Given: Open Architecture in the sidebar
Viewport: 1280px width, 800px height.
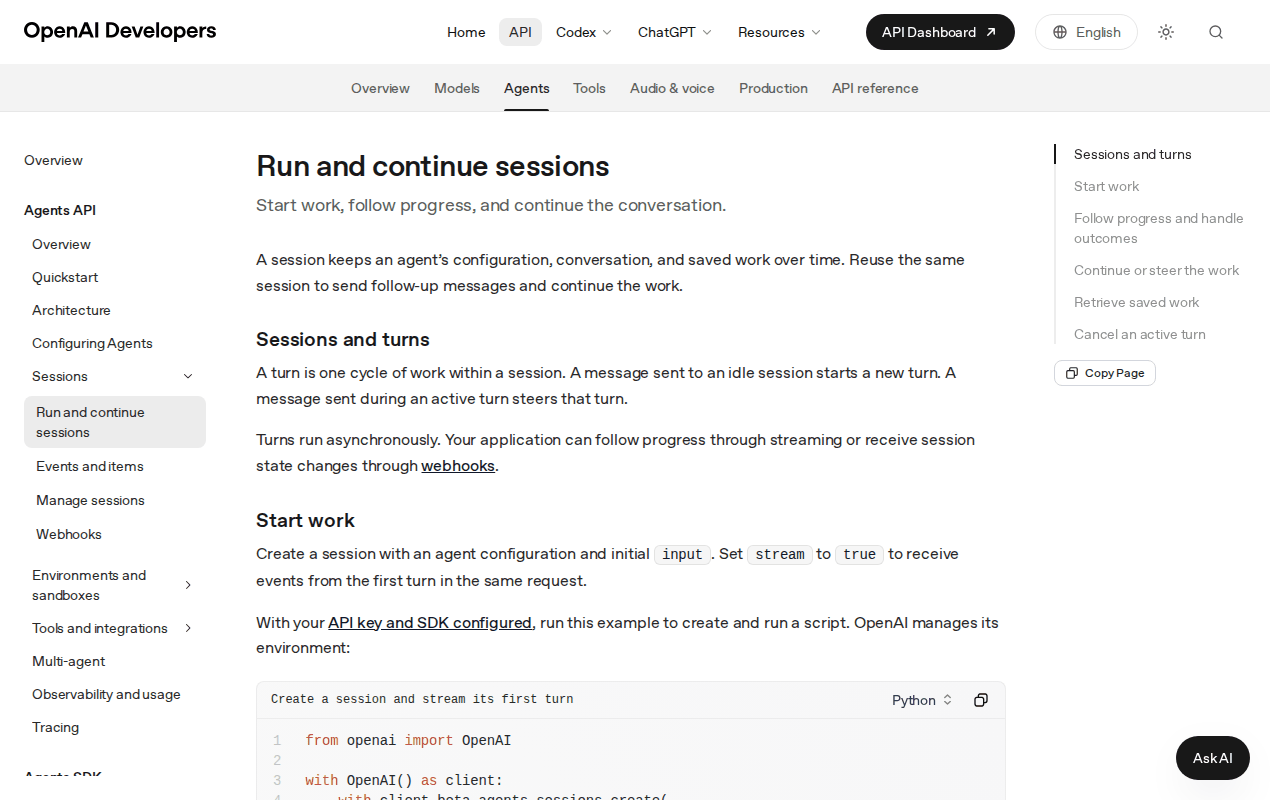Looking at the screenshot, I should (71, 310).
